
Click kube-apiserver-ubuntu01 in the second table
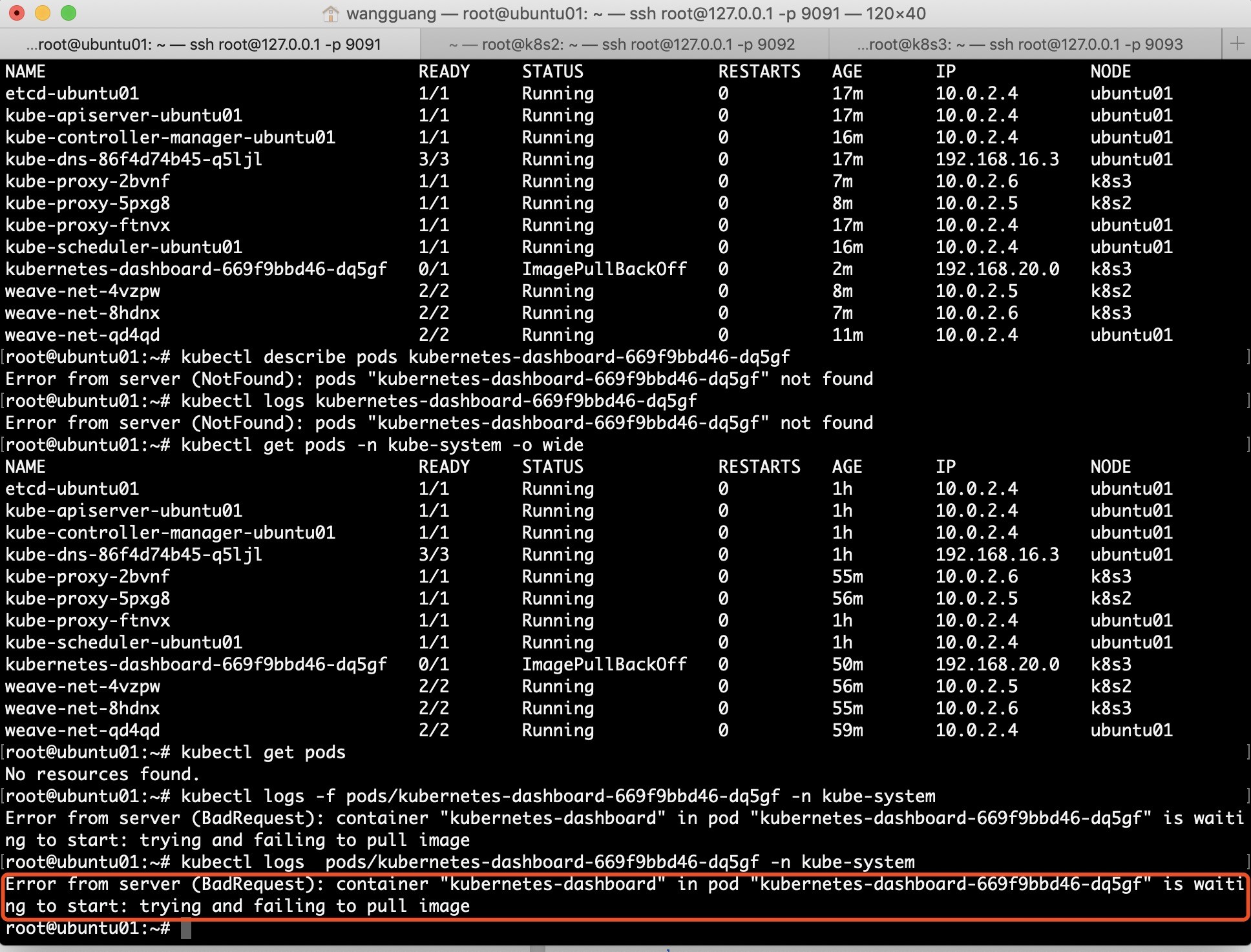pyautogui.click(x=123, y=511)
